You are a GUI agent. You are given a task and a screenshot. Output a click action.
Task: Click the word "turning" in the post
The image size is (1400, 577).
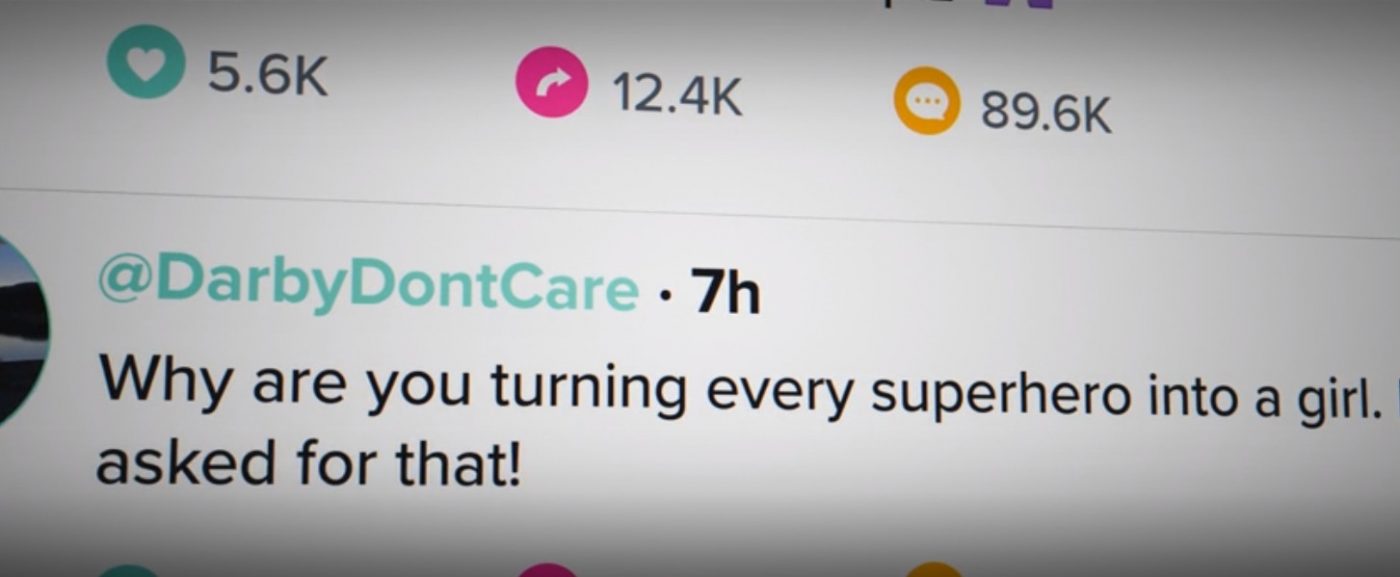(x=587, y=389)
